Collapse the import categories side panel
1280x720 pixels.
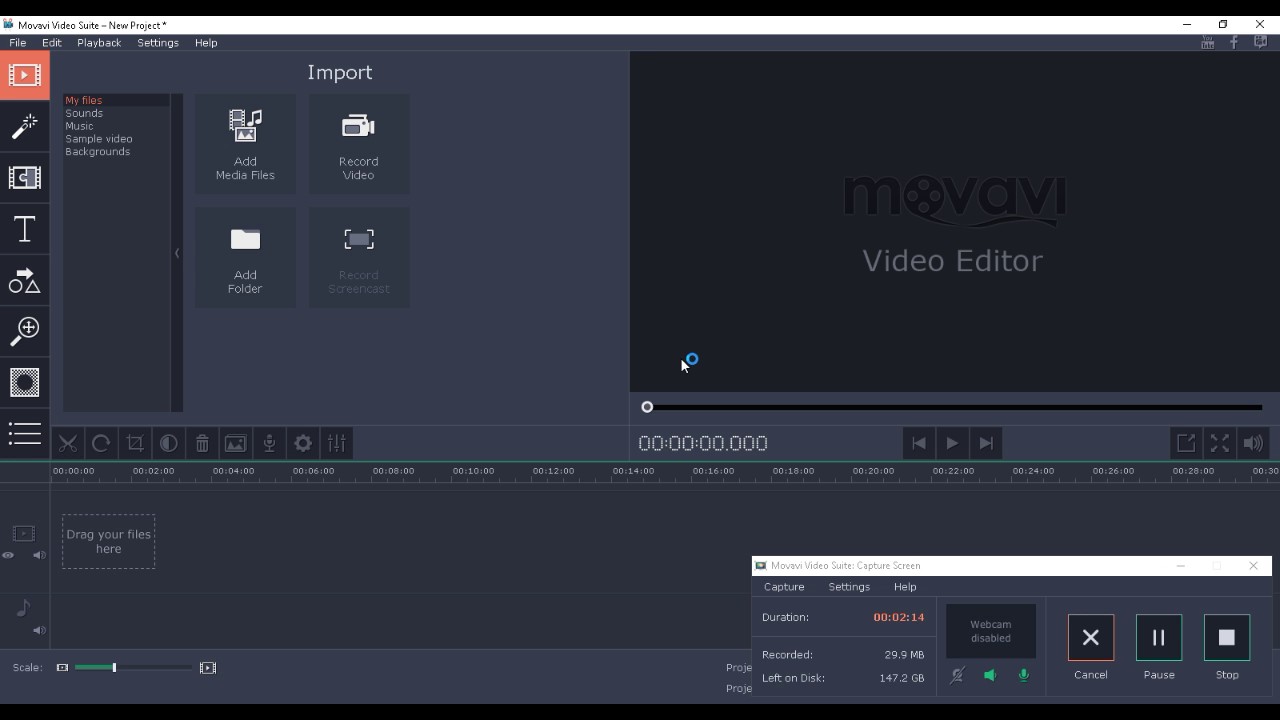pyautogui.click(x=177, y=253)
